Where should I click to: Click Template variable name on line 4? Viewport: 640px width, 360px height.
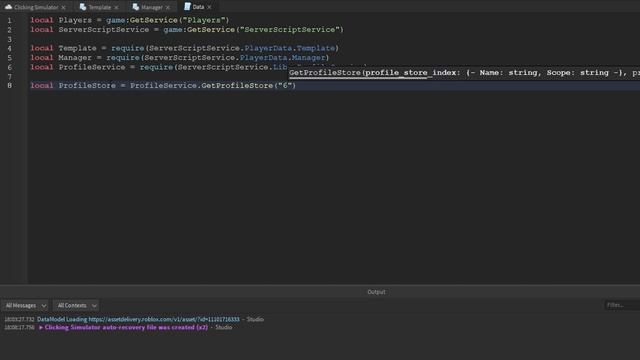[x=77, y=48]
